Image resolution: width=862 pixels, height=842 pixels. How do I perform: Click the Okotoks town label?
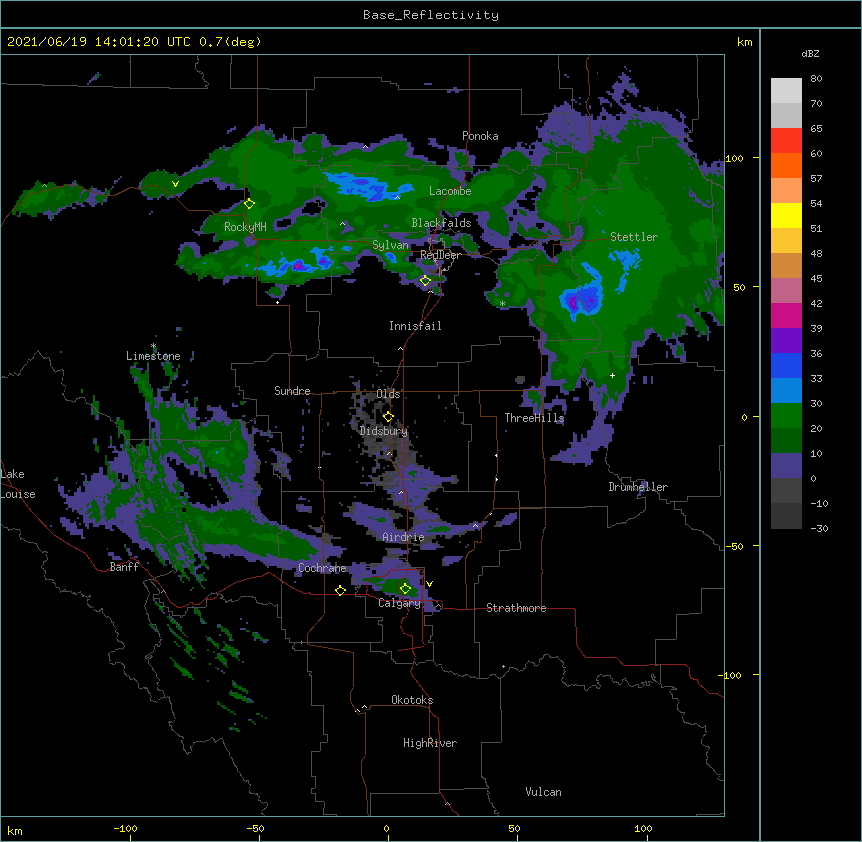[412, 700]
